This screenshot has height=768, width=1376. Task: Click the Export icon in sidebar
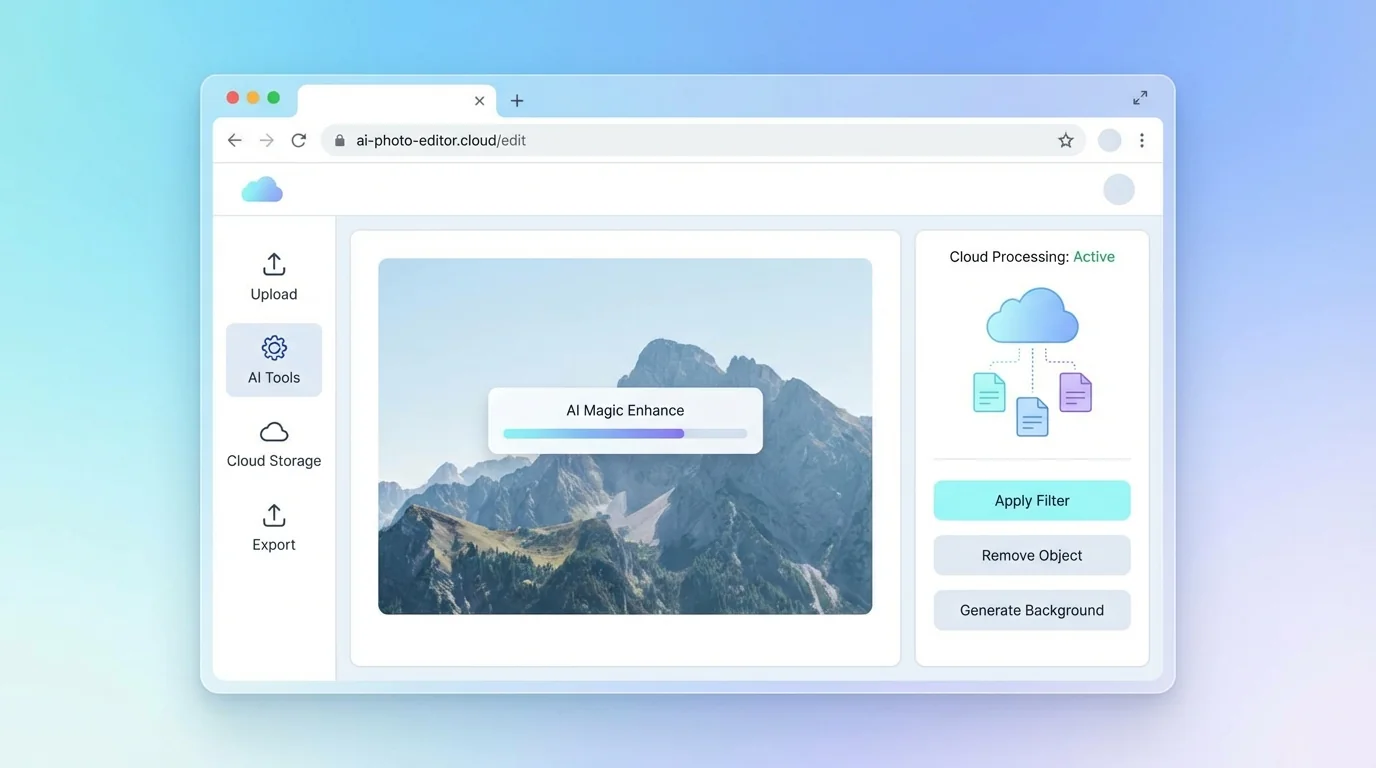(274, 516)
